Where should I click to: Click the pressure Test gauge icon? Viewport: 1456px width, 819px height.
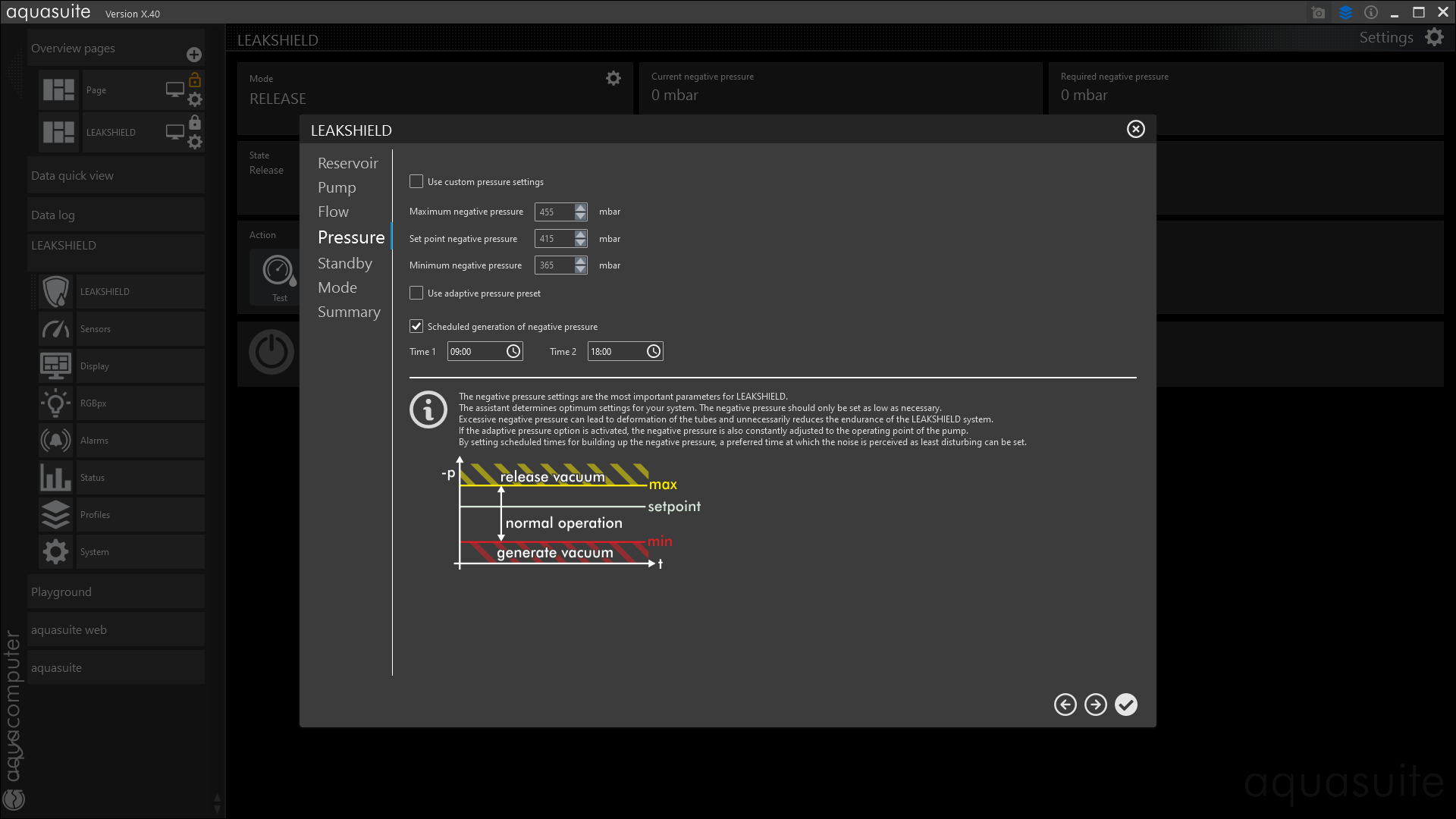(279, 271)
